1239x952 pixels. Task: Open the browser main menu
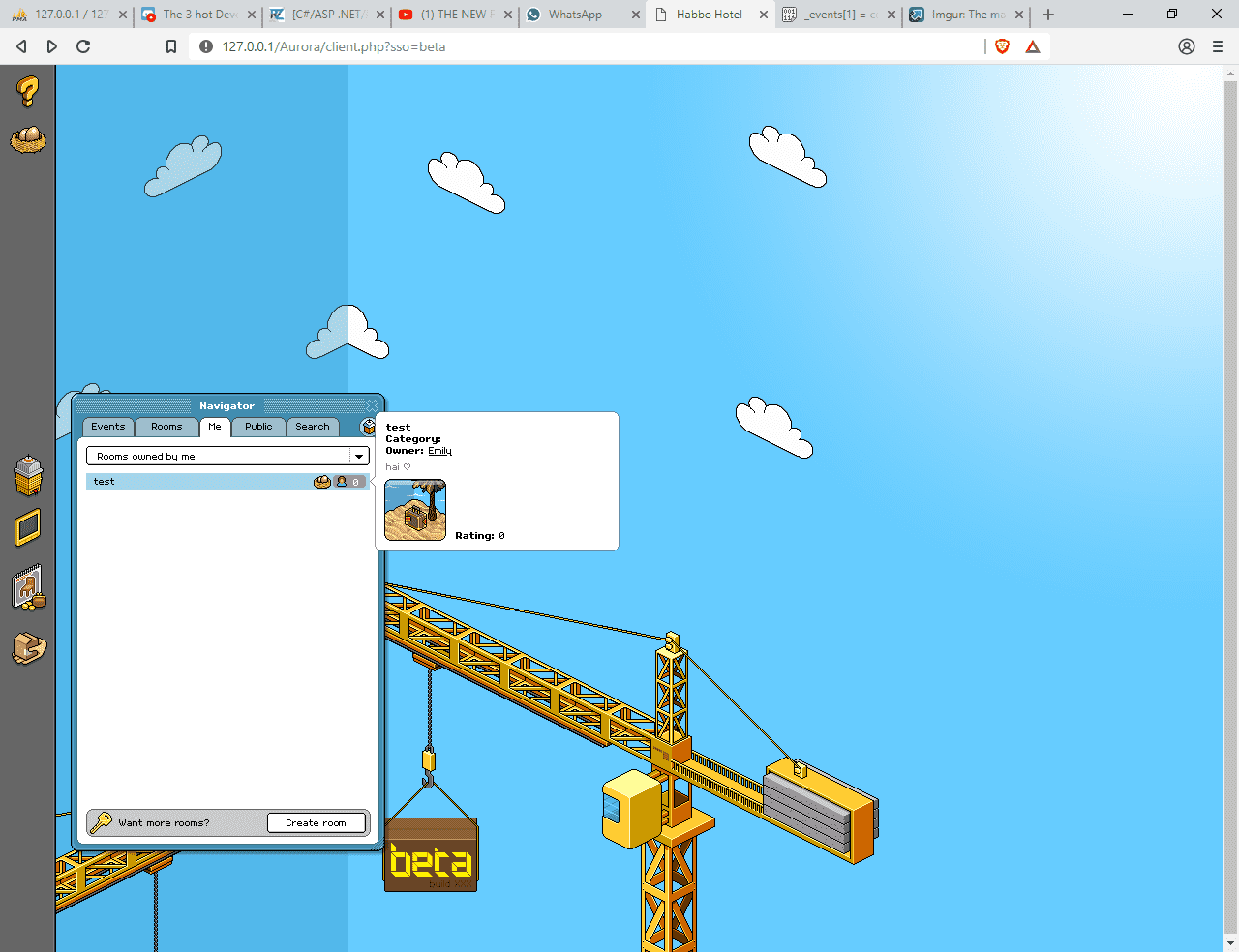click(1218, 46)
